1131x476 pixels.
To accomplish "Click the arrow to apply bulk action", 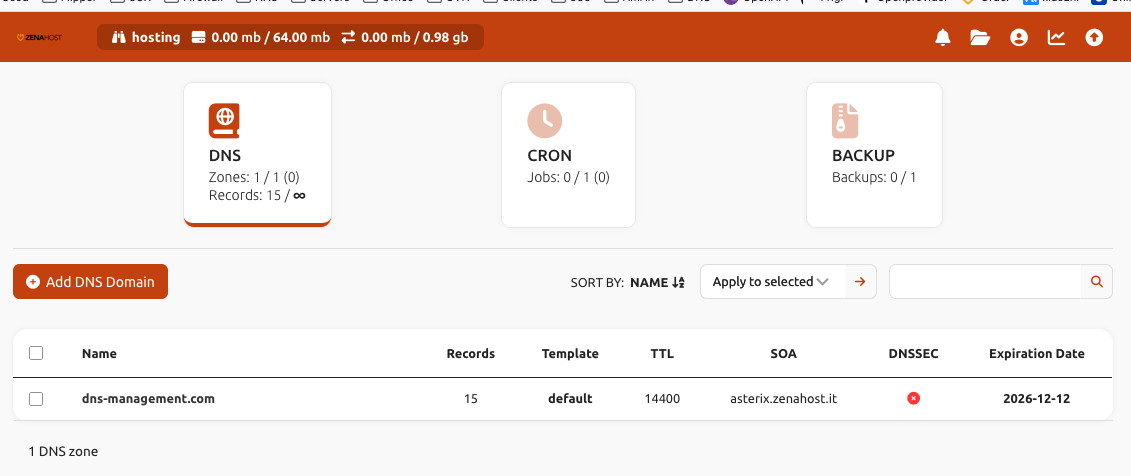I will [860, 281].
